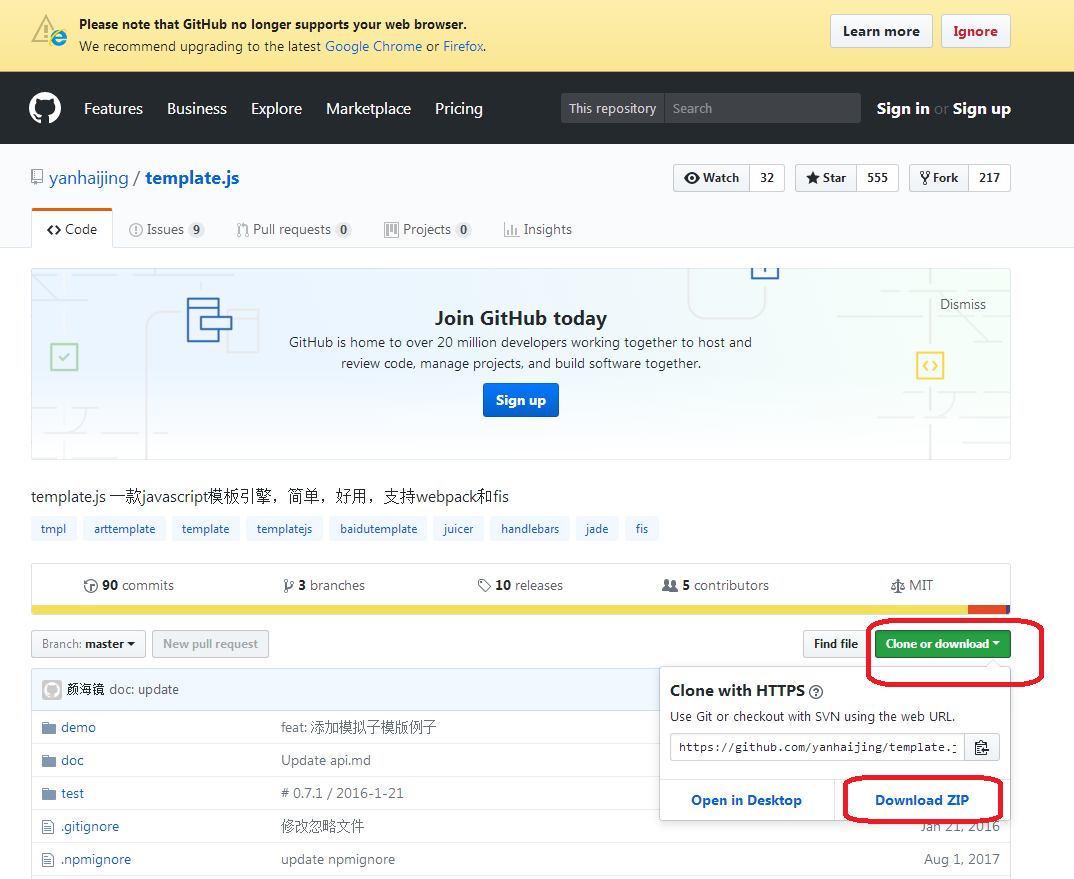This screenshot has height=879, width=1074.
Task: Open the demo folder
Action: (x=78, y=728)
